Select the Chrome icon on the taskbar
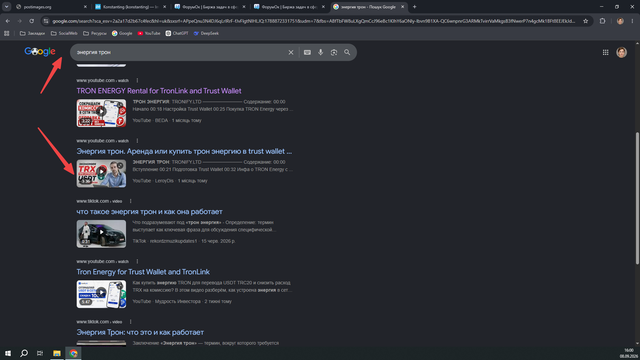This screenshot has width=640, height=360. click(73, 353)
